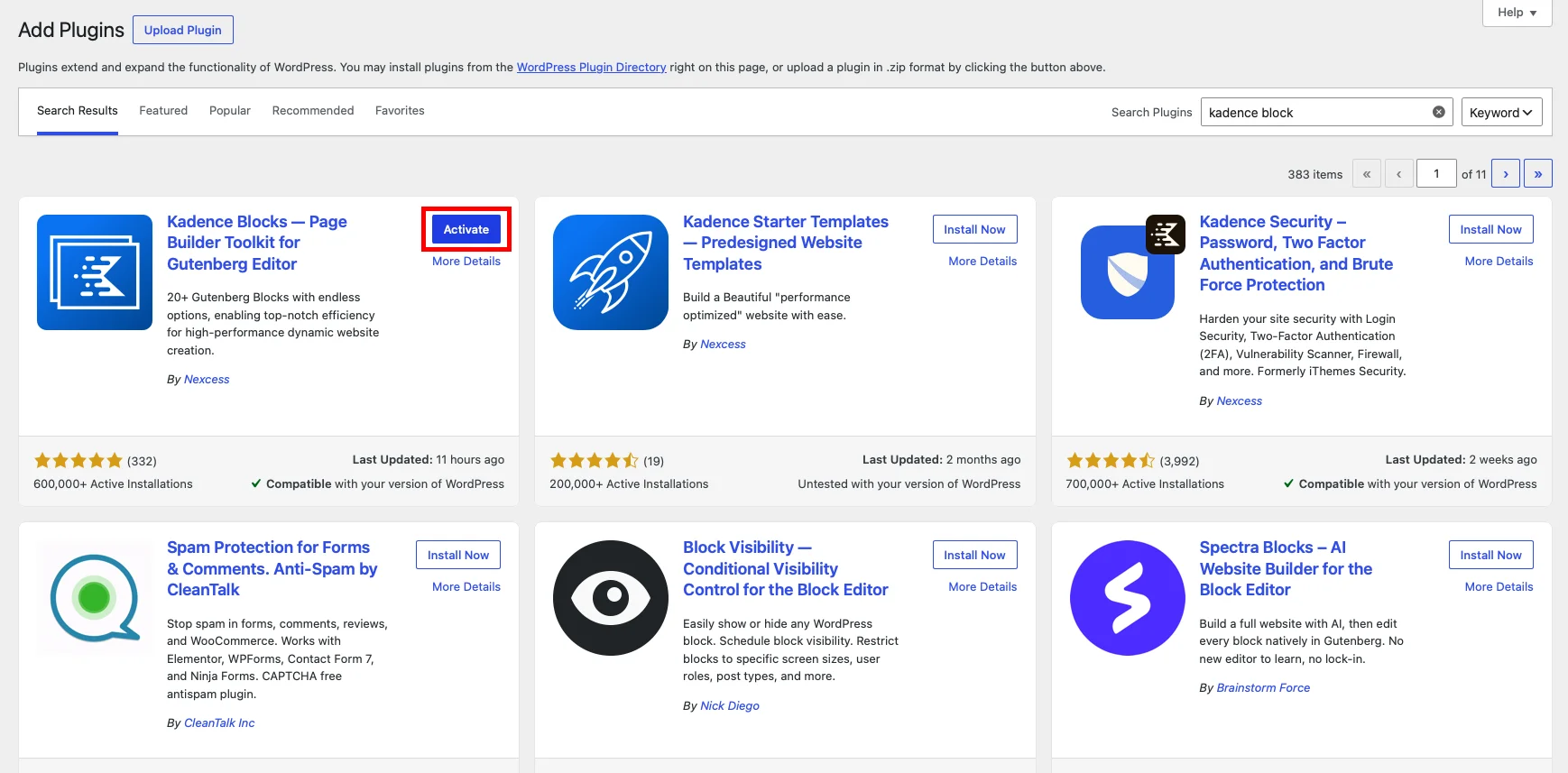
Task: Open the Spectra Blocks title link
Action: 1286,568
